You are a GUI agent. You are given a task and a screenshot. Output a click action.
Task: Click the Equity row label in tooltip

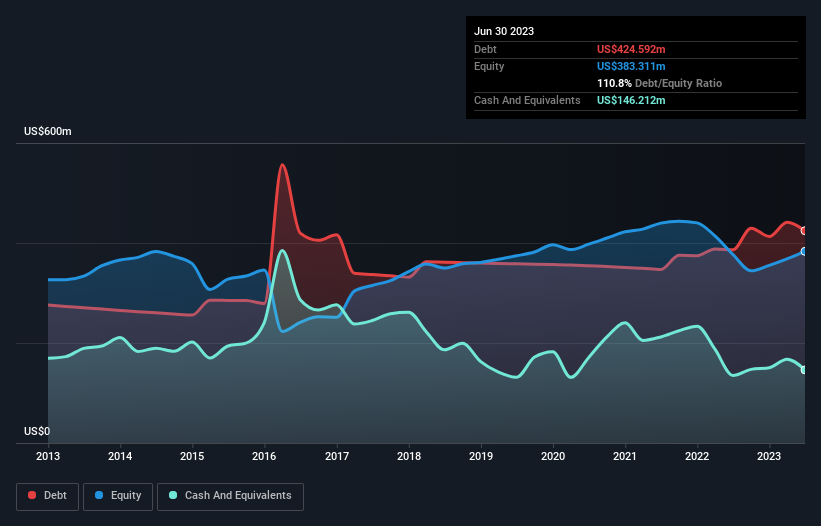[x=489, y=66]
